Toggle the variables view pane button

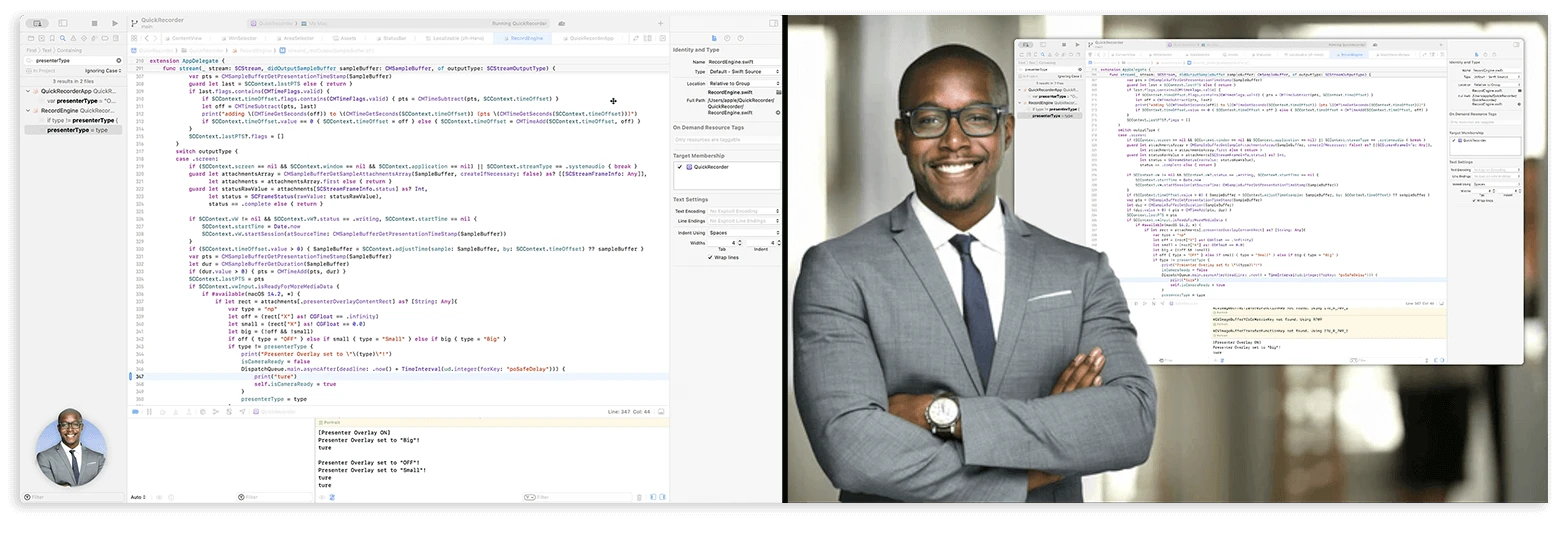(653, 497)
